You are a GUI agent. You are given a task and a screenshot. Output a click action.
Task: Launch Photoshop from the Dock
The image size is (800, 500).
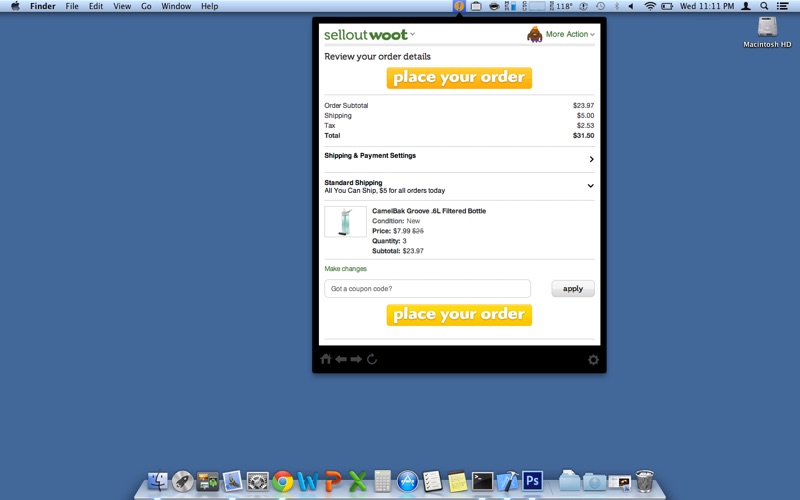click(533, 481)
